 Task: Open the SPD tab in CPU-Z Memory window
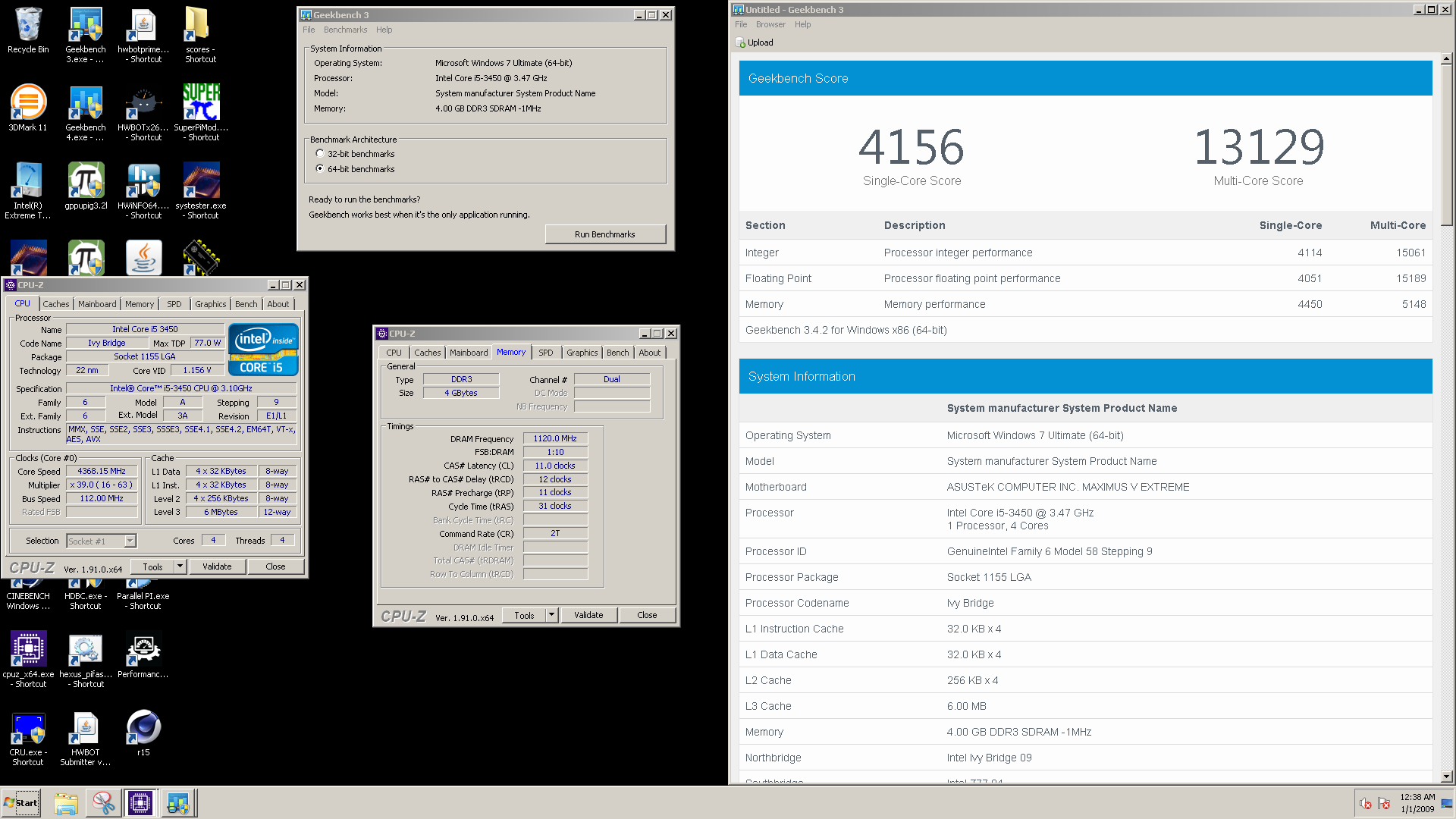546,353
